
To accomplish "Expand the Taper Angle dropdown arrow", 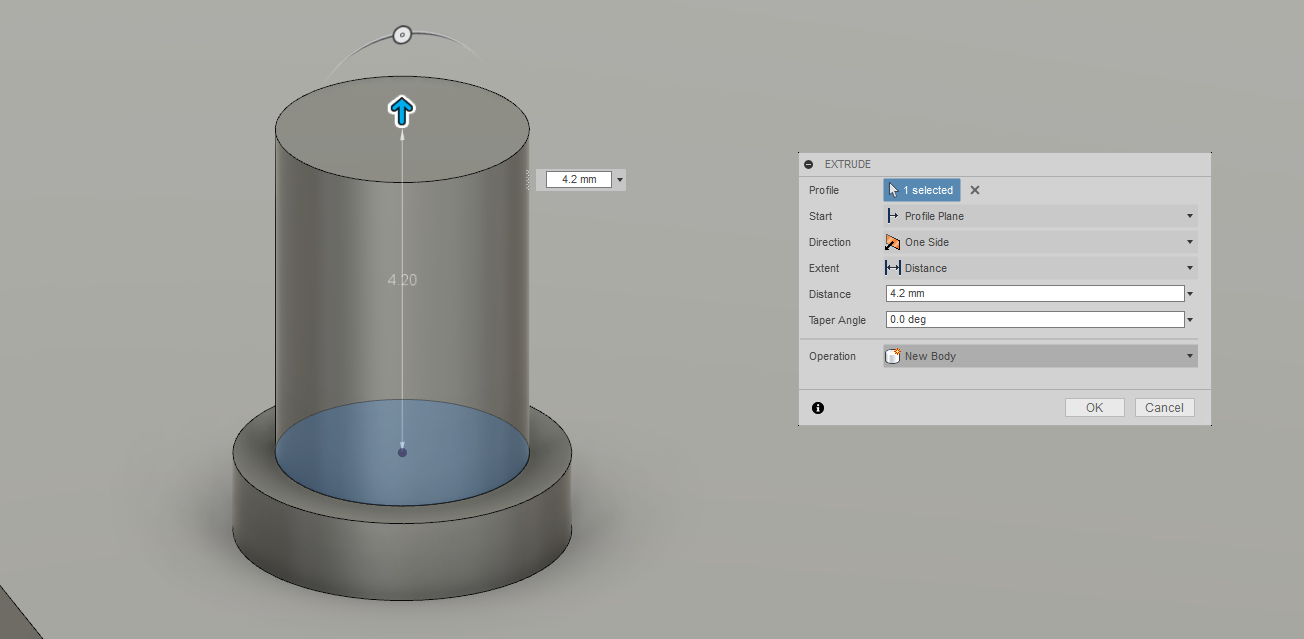I will coord(1191,320).
